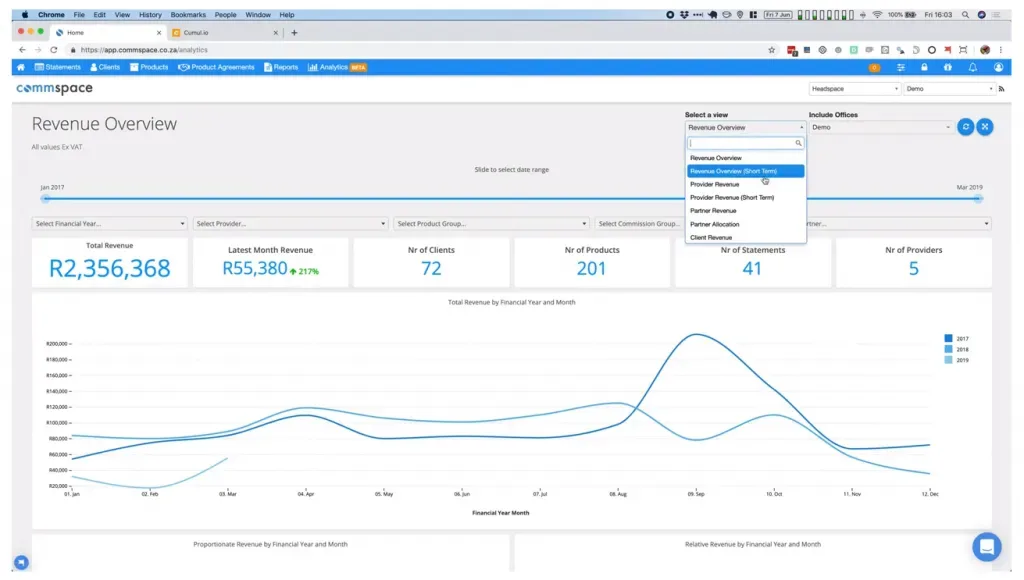Switch to the Cumul.io tab
Screen dimensions: 1024x580
(x=225, y=33)
